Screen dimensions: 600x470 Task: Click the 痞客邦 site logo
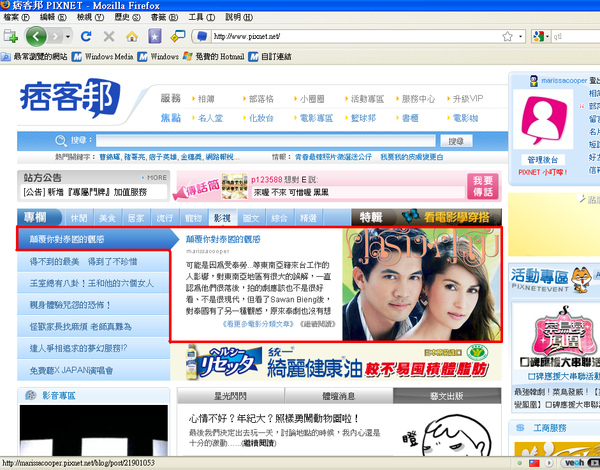point(70,97)
